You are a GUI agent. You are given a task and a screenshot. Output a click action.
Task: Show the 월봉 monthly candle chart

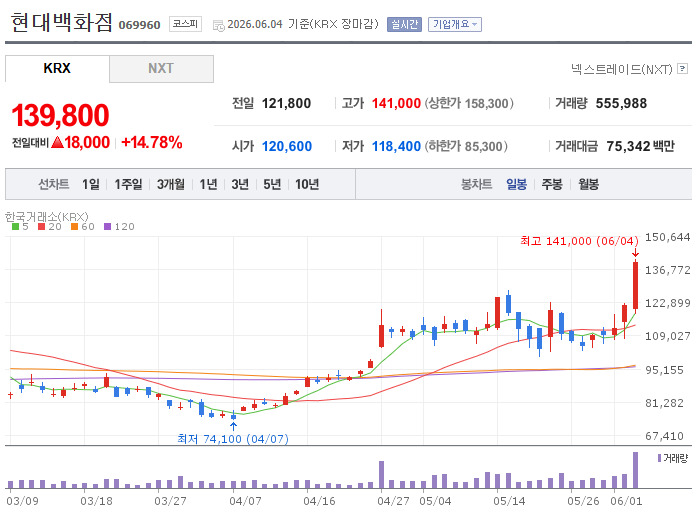click(589, 184)
